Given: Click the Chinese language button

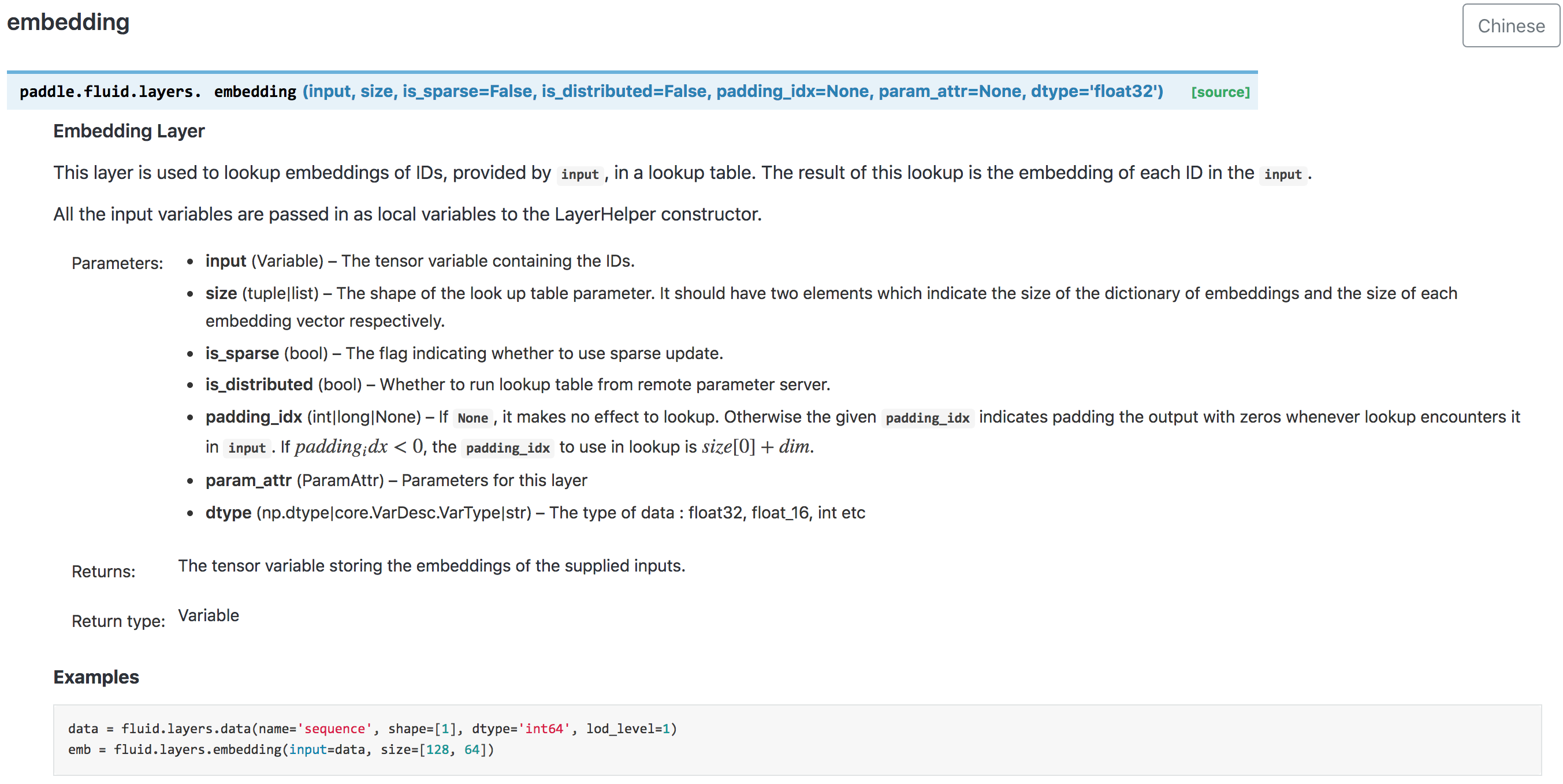Looking at the screenshot, I should (1510, 26).
